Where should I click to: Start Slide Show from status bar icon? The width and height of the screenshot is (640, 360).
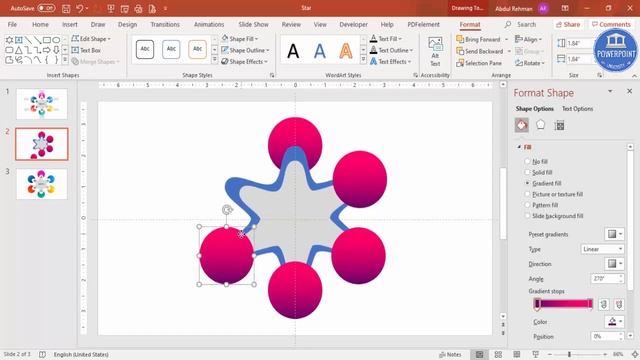(x=536, y=354)
